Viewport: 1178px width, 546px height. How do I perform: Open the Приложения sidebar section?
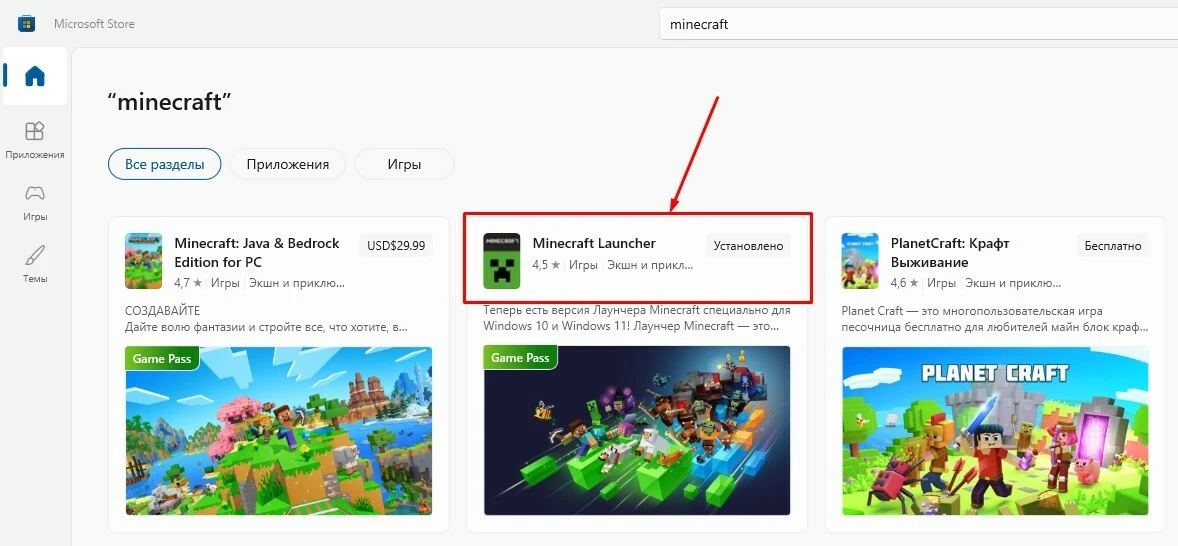point(35,140)
